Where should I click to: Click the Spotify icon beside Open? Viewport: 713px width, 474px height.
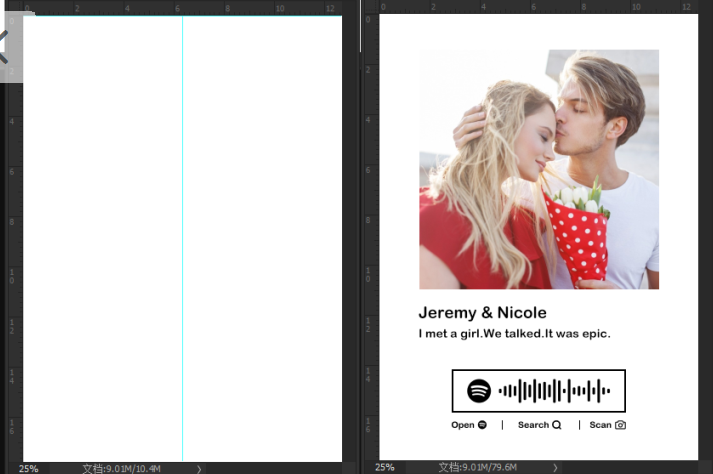482,425
